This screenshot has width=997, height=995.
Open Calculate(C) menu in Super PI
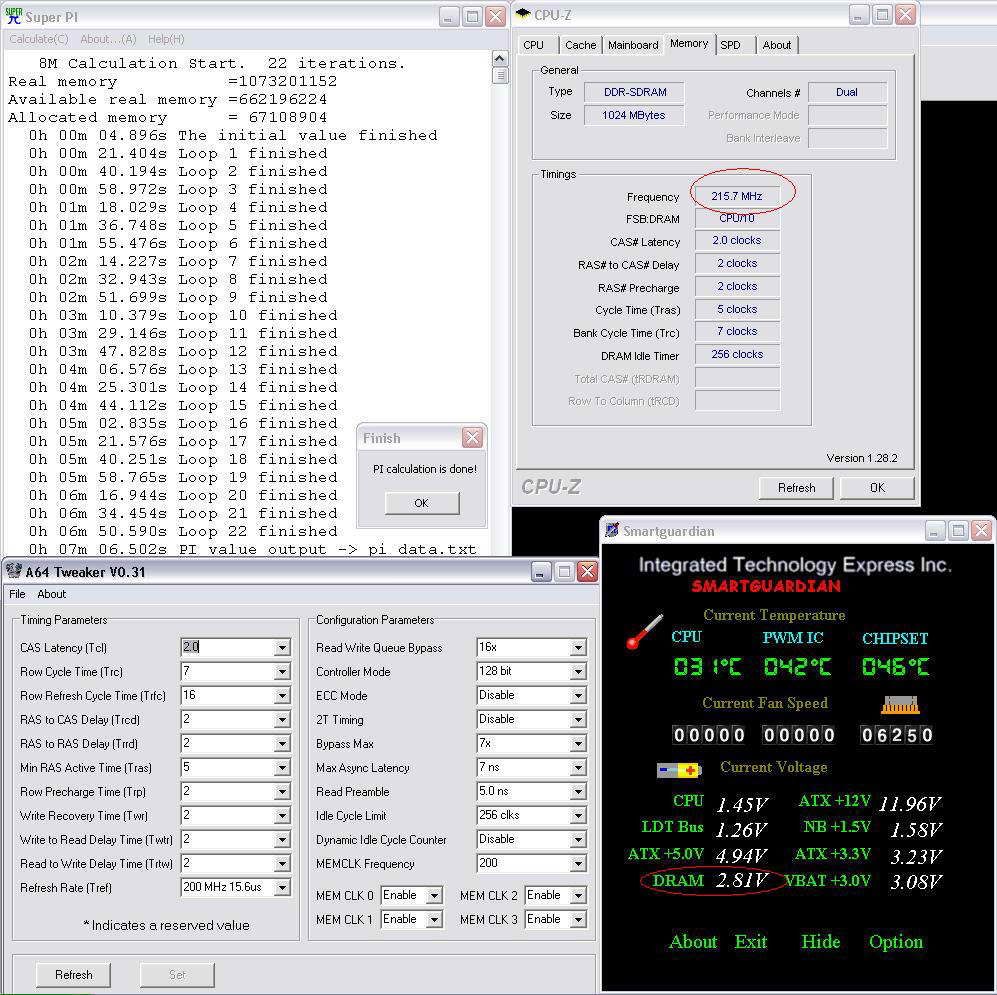(x=39, y=39)
